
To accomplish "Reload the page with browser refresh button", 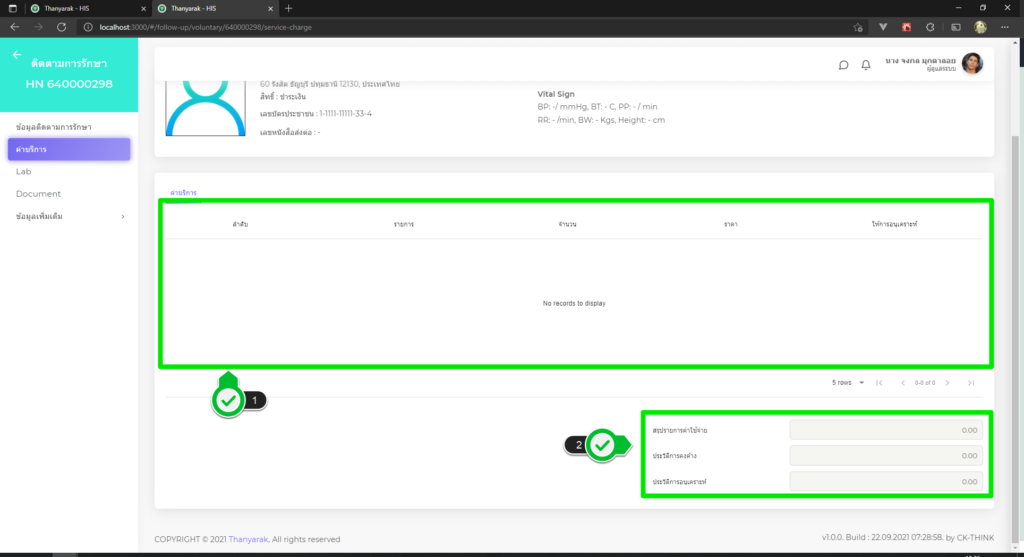I will [62, 27].
